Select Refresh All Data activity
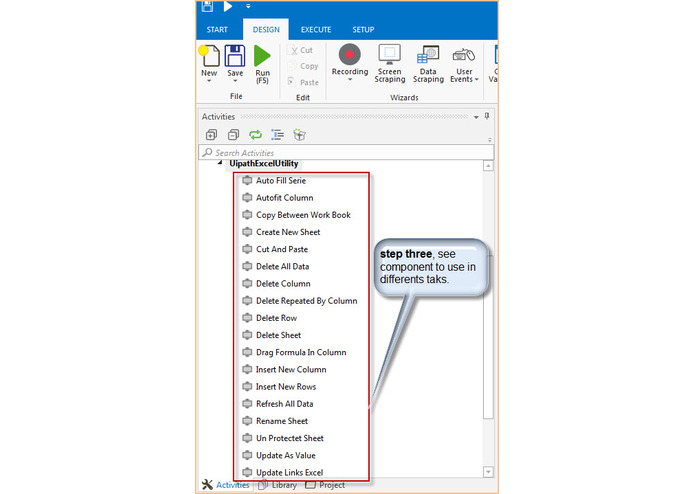695x494 pixels. 278,404
